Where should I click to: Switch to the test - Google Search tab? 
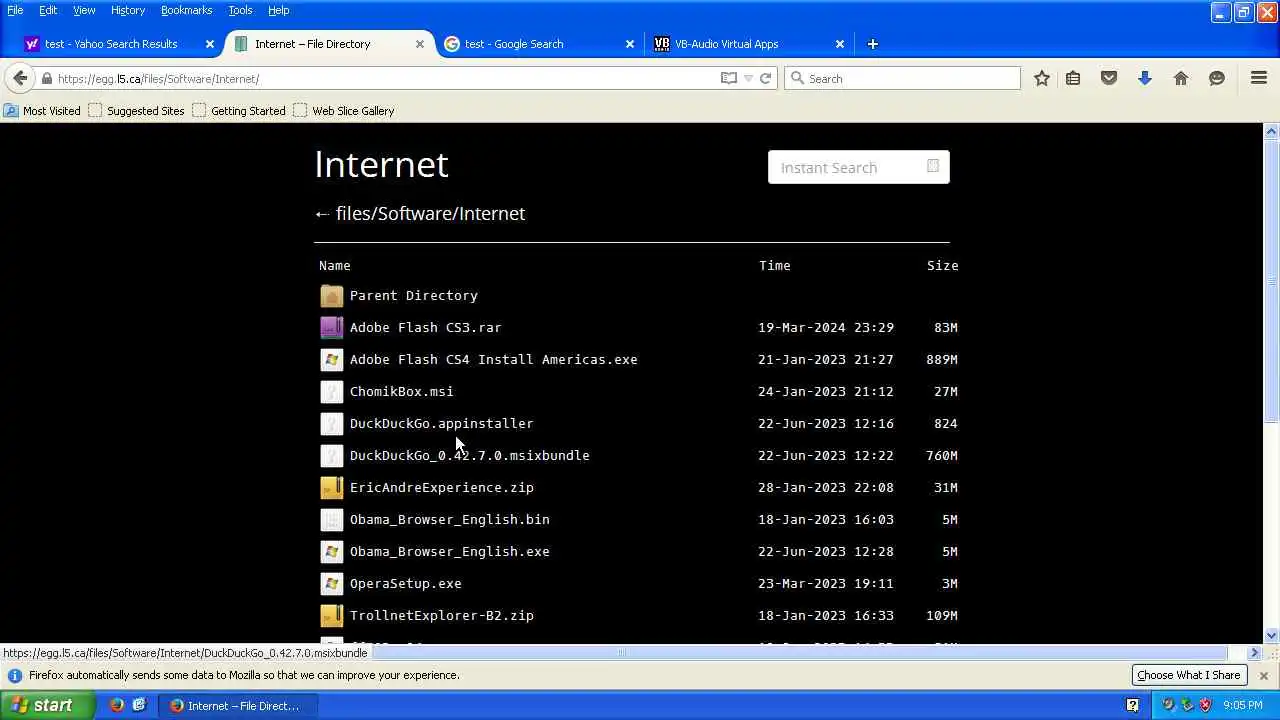click(532, 44)
